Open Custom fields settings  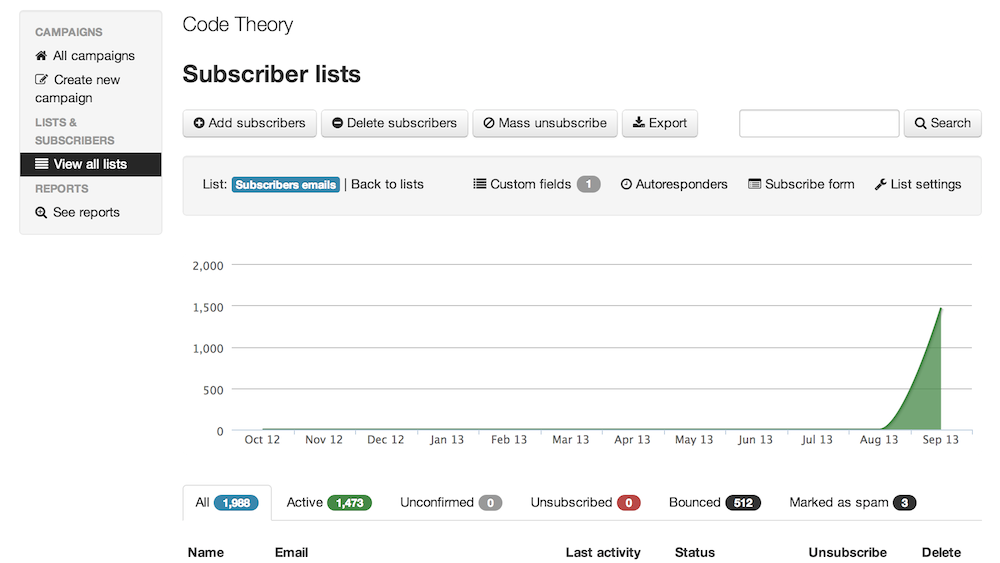coord(536,184)
